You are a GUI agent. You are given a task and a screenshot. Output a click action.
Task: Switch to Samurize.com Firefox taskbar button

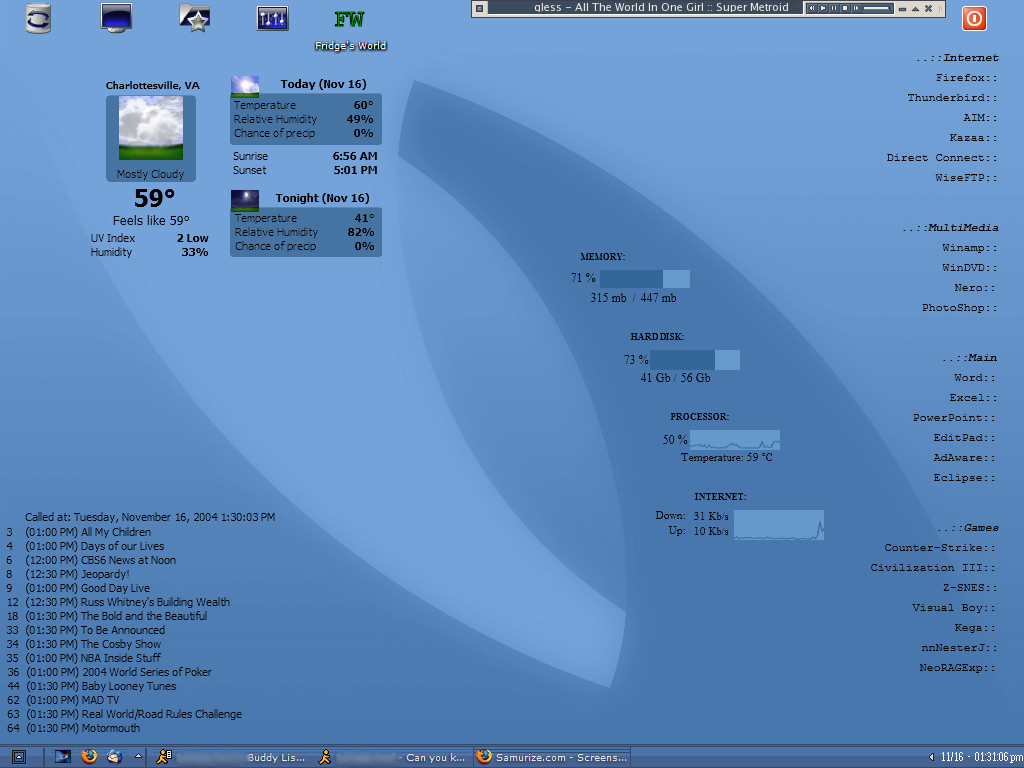[x=551, y=758]
